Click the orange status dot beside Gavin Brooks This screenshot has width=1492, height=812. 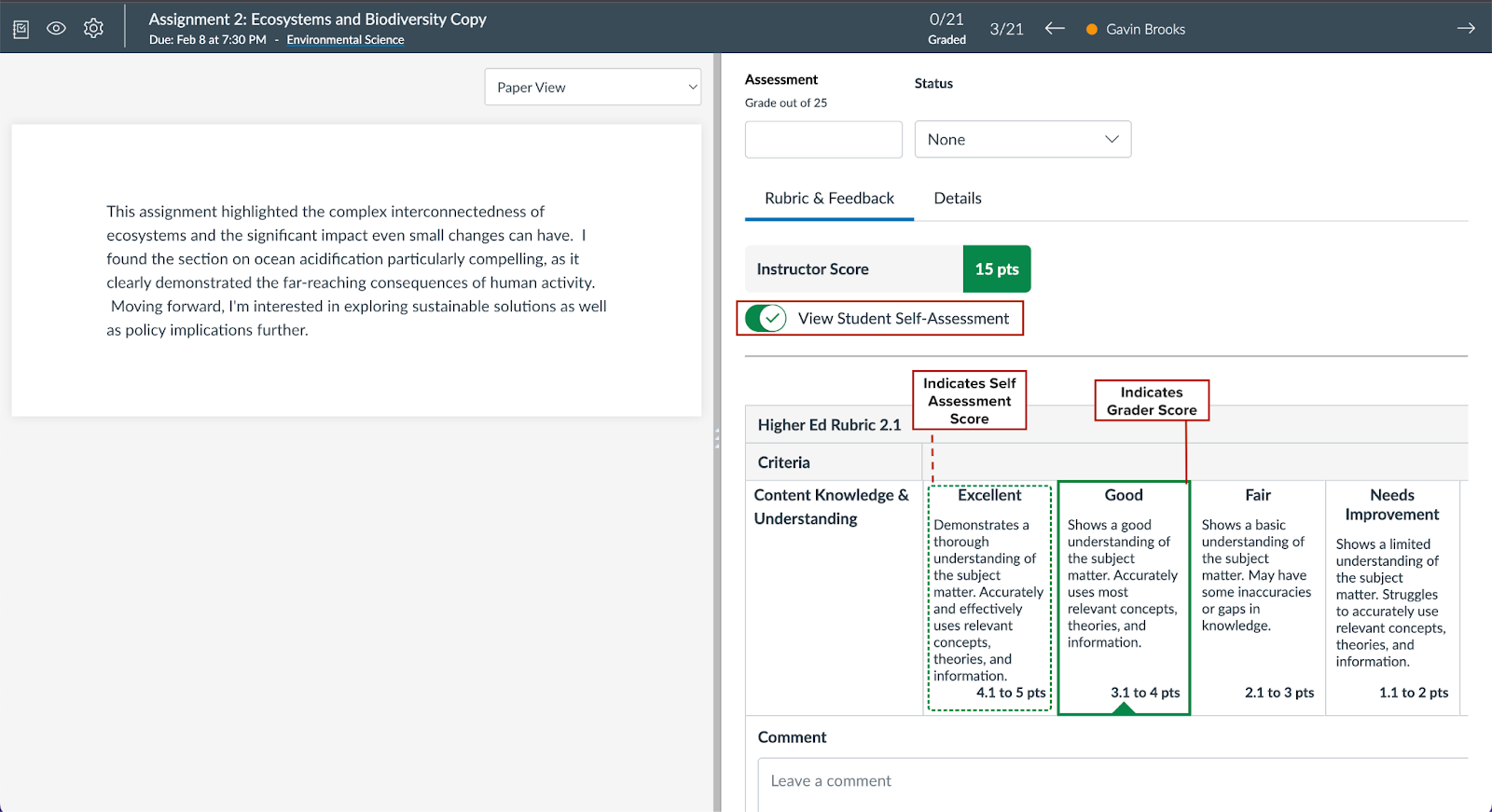pos(1091,29)
